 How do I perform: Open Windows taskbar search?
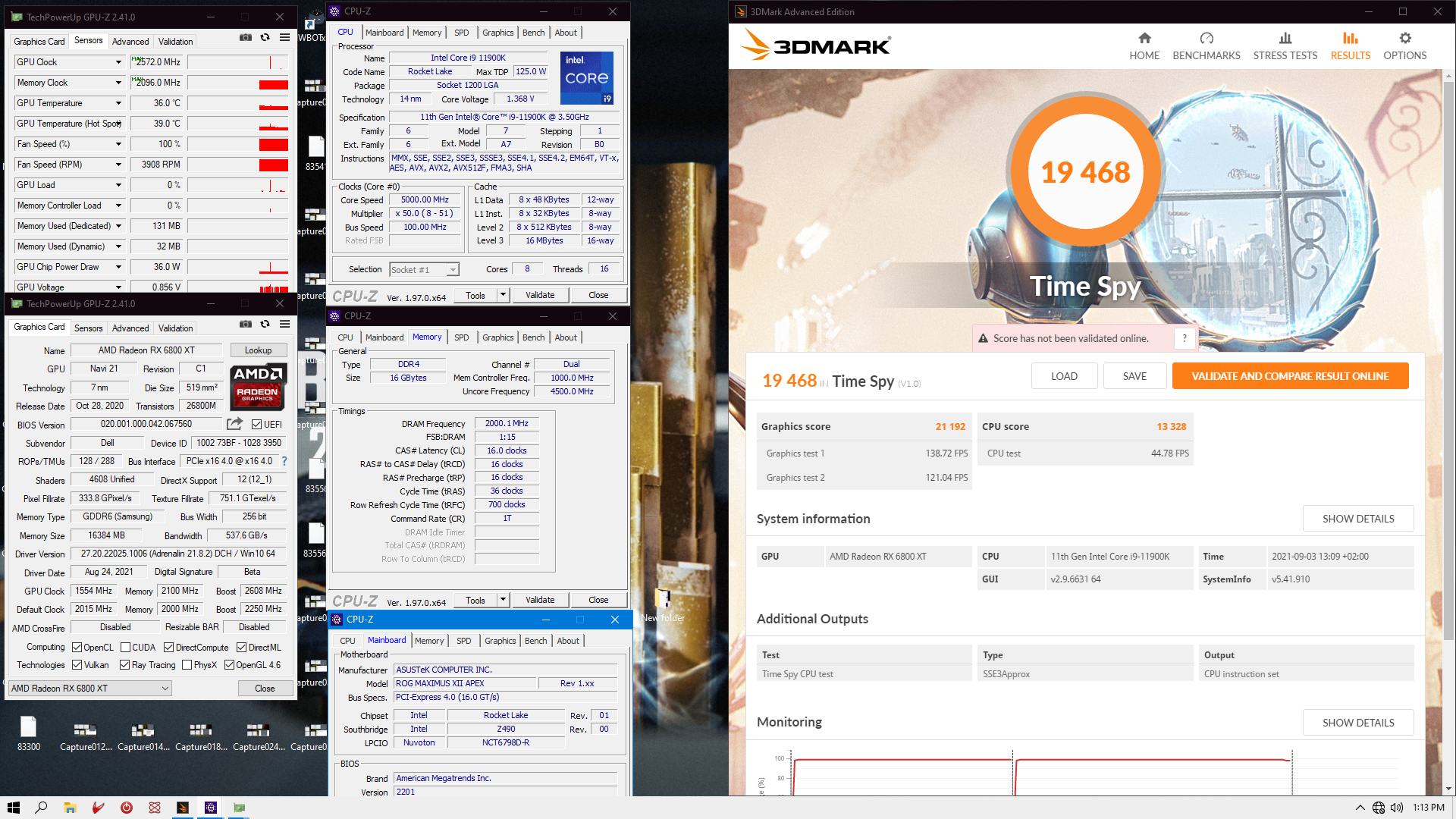(41, 808)
